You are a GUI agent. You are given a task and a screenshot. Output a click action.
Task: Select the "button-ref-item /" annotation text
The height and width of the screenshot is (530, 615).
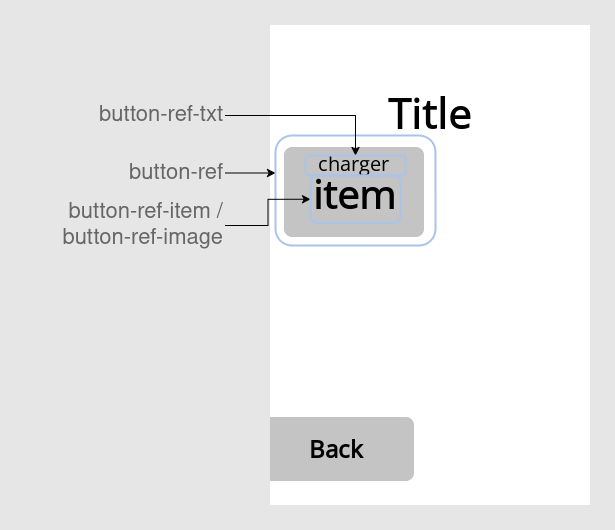145,211
